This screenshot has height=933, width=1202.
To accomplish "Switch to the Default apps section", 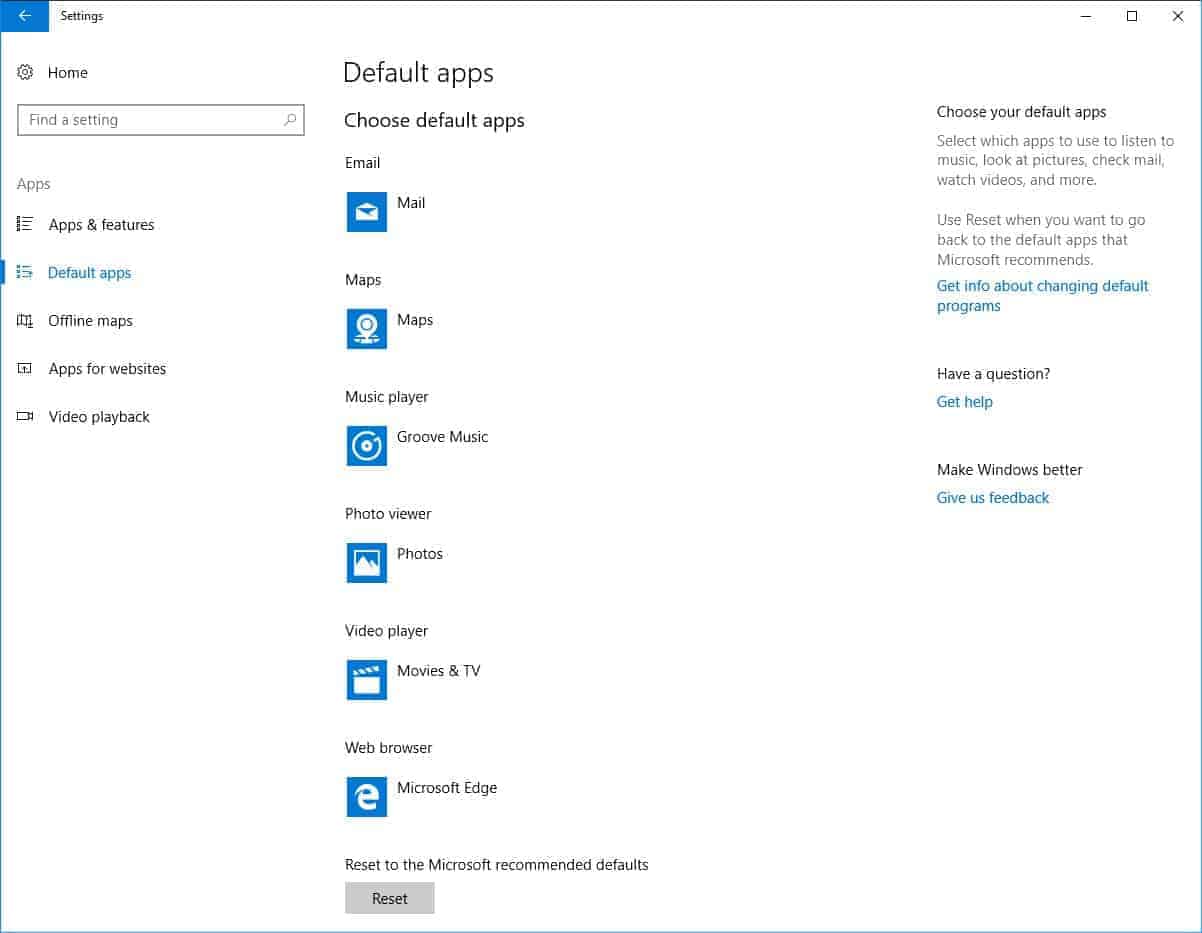I will pos(89,272).
